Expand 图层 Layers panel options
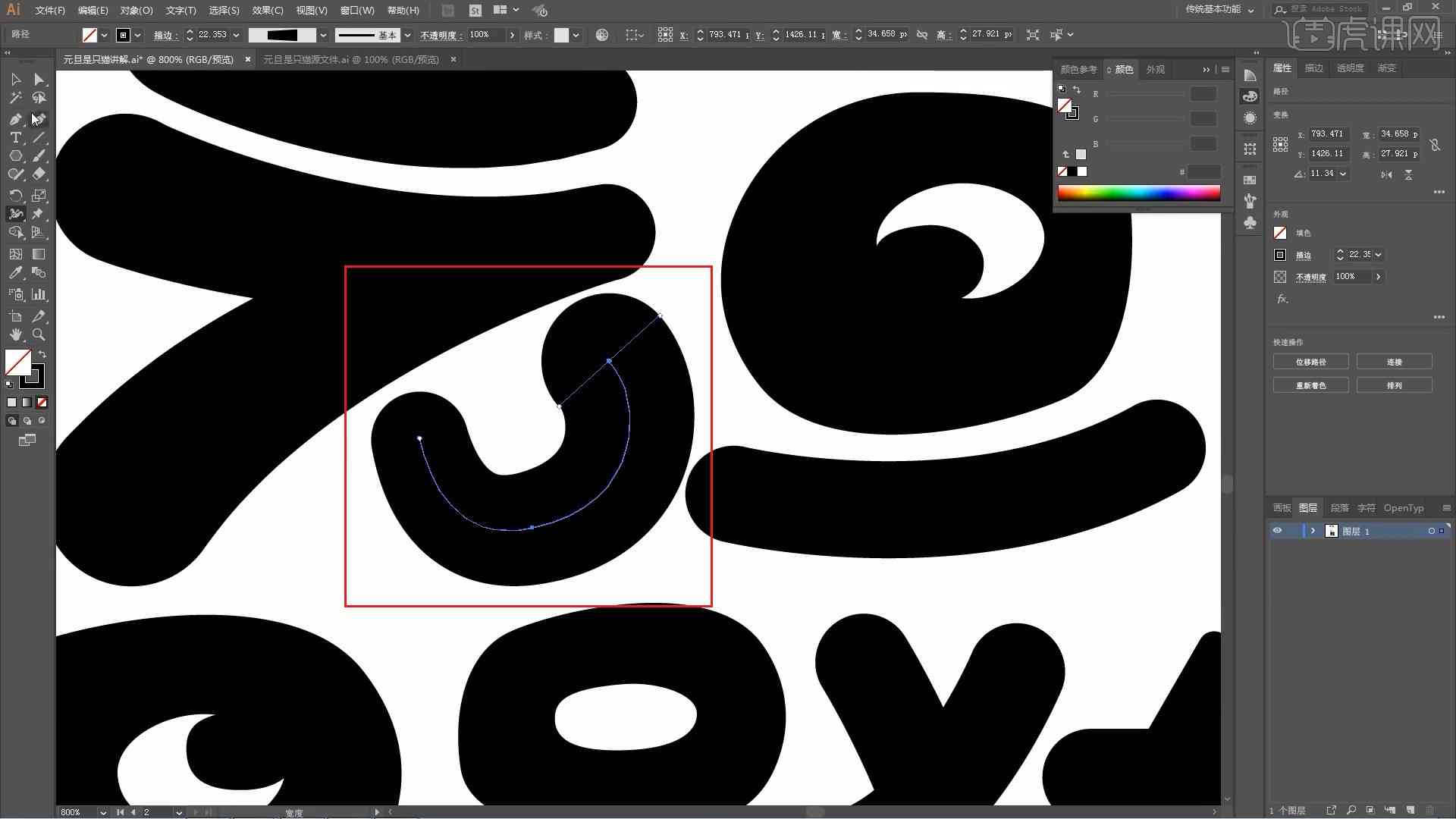Image resolution: width=1456 pixels, height=819 pixels. [x=1445, y=508]
